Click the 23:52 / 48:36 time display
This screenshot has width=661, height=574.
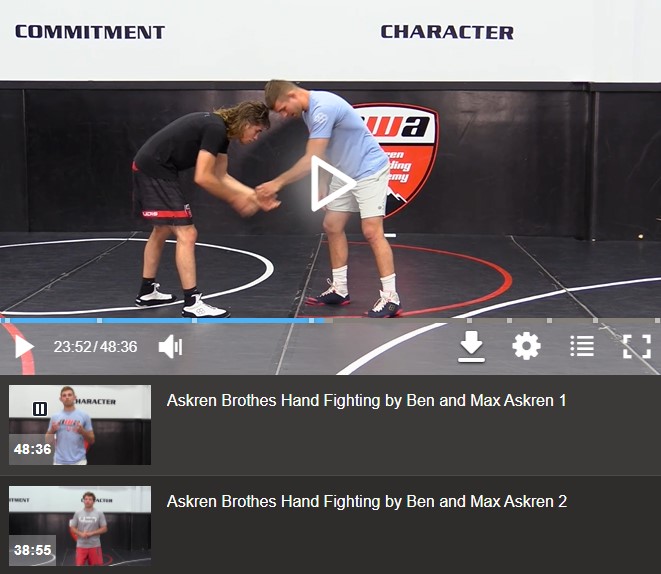95,347
